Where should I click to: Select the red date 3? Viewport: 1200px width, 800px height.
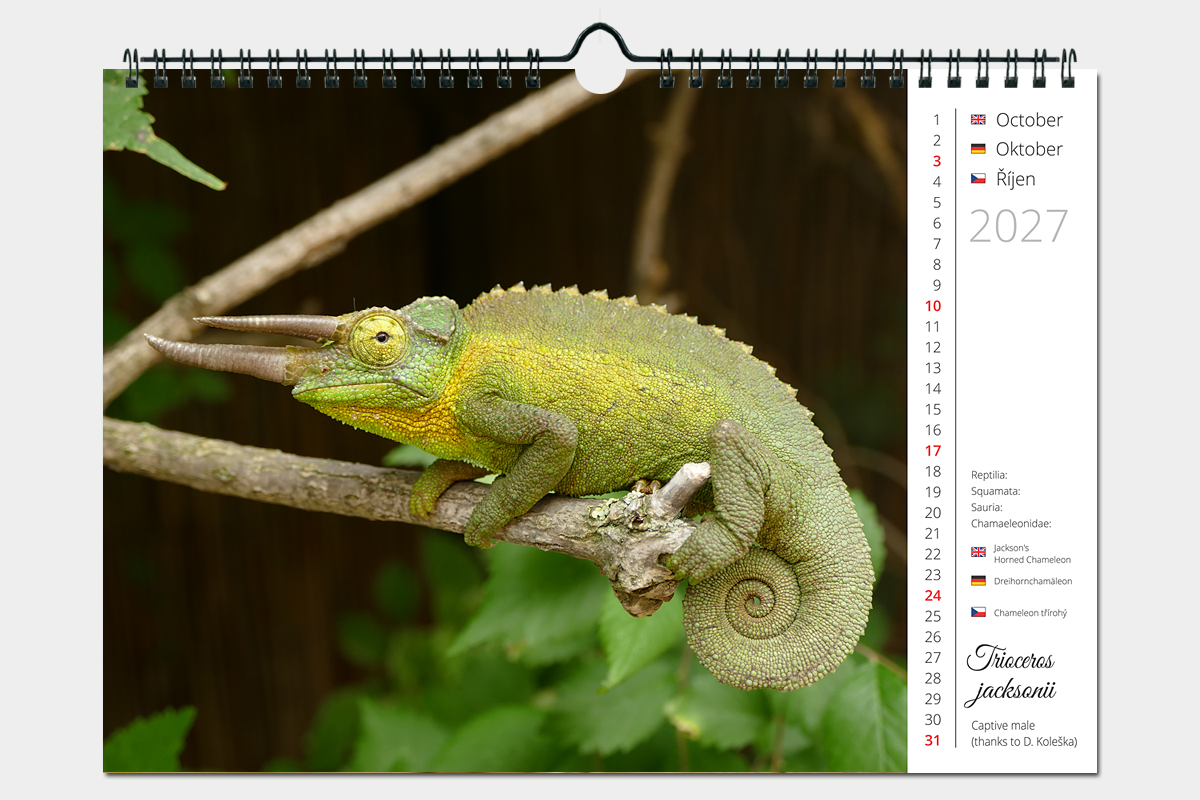point(937,161)
